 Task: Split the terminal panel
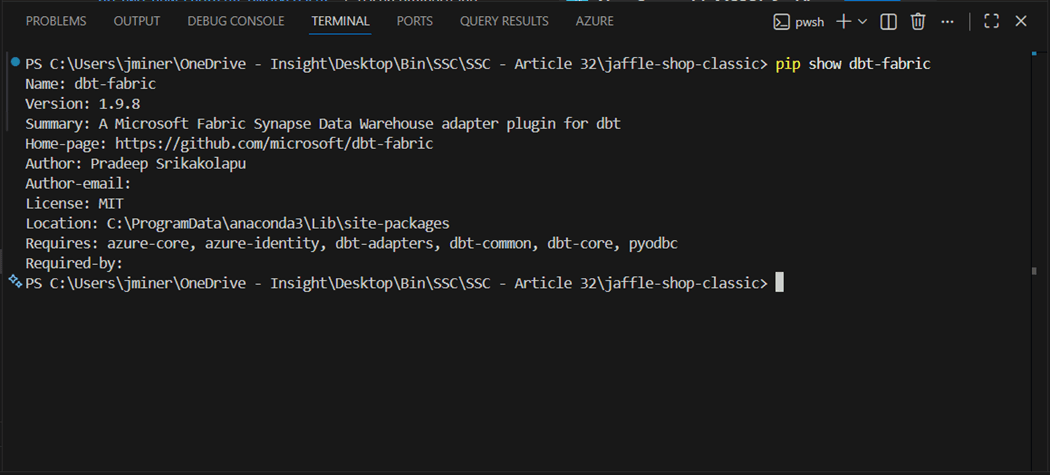point(888,21)
